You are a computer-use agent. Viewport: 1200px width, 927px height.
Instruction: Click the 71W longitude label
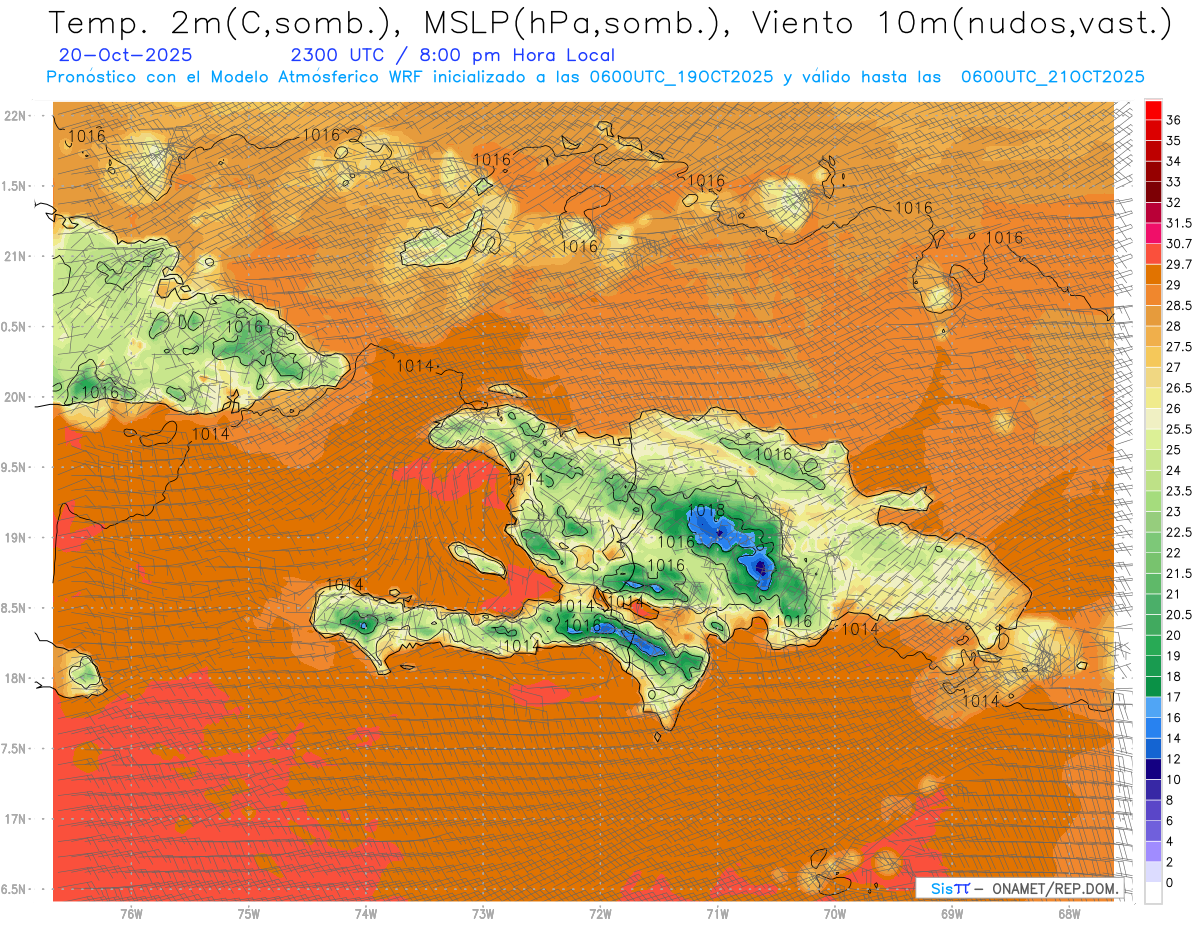pos(717,913)
